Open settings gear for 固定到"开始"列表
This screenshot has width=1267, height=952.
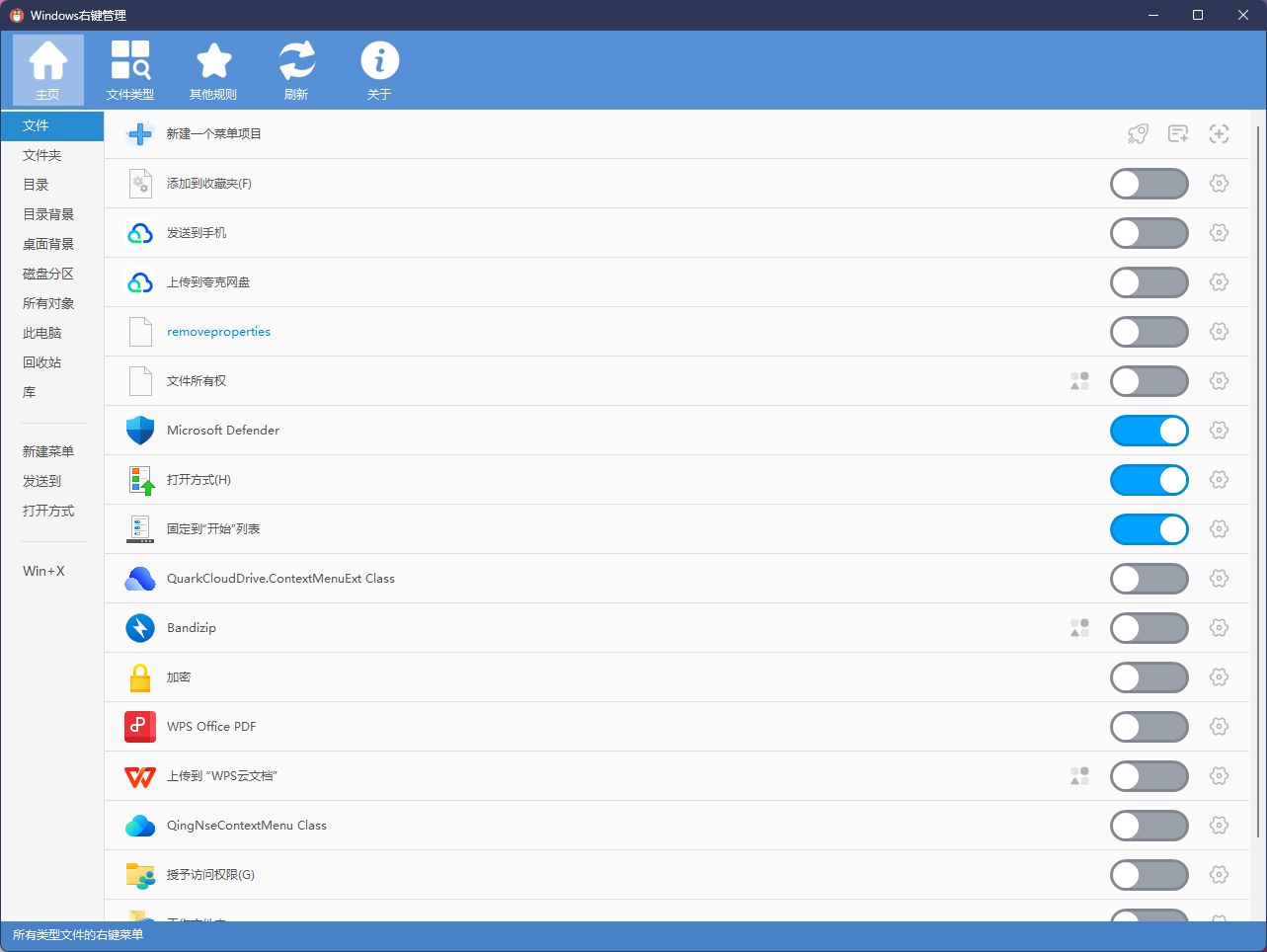tap(1219, 529)
